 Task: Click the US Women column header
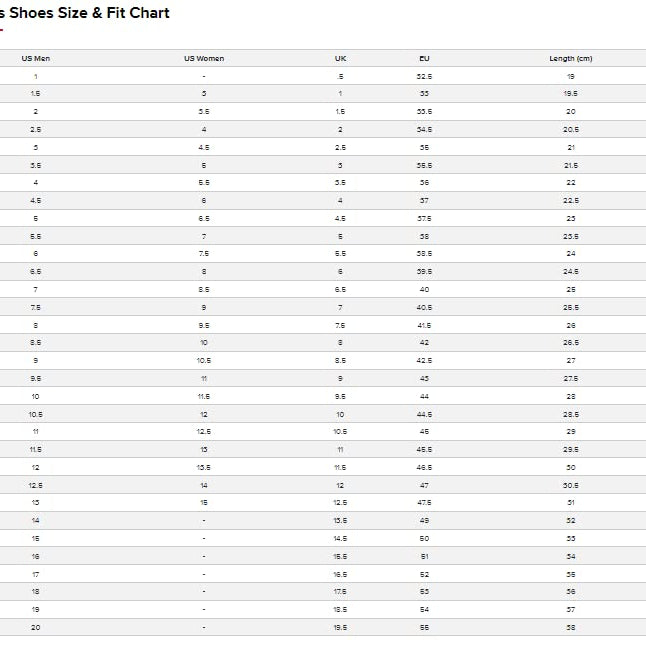204,58
